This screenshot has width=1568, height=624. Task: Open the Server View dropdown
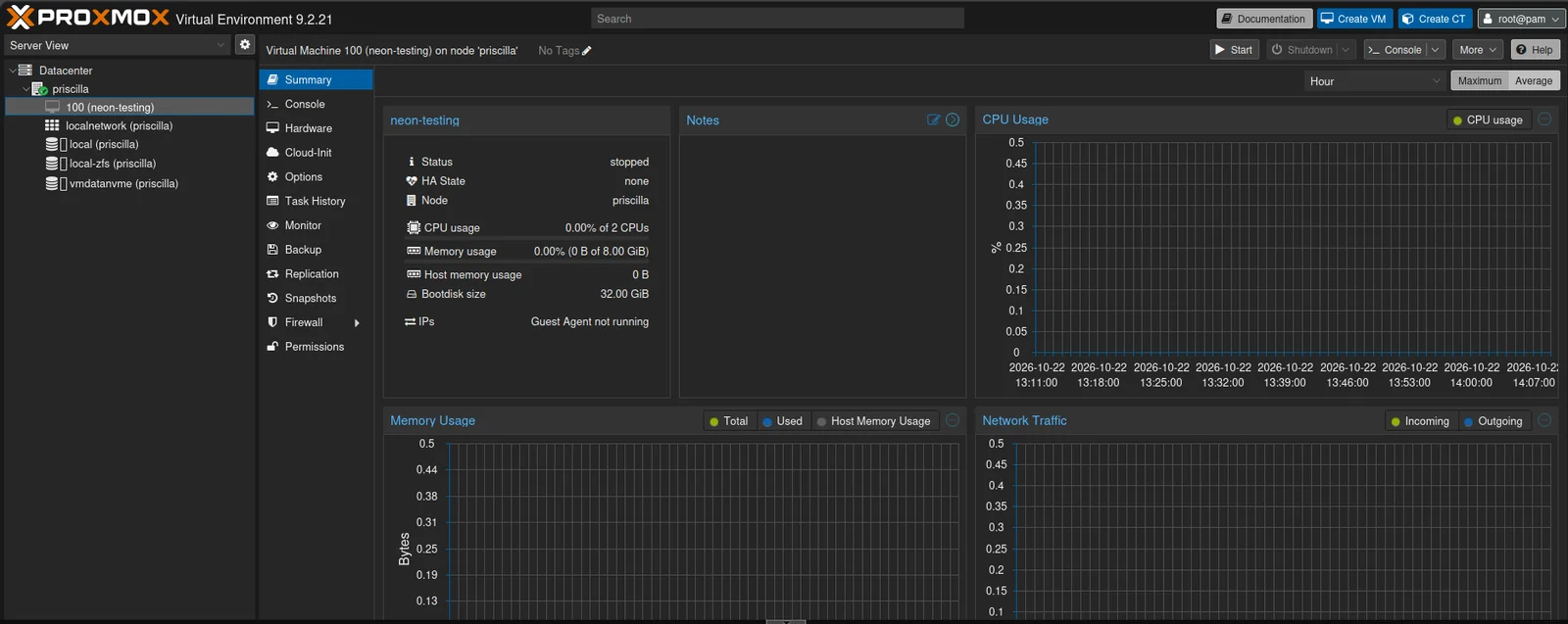[221, 45]
